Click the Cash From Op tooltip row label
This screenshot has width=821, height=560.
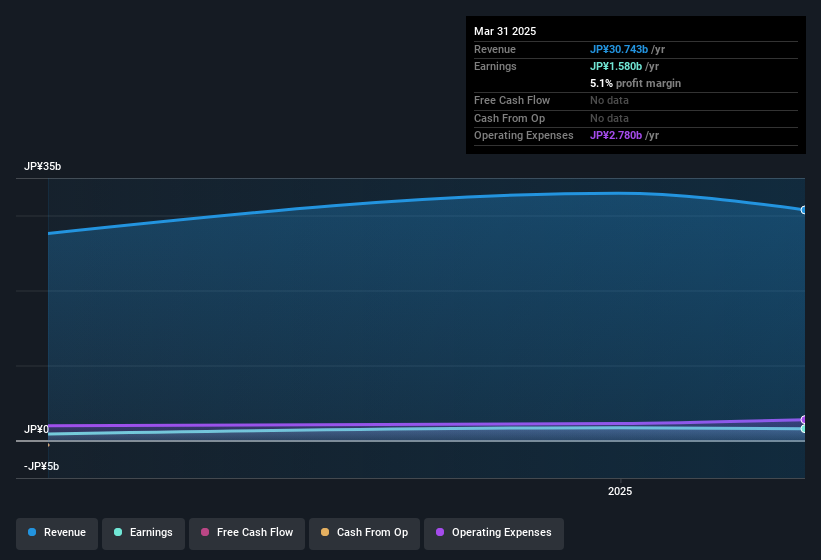(x=509, y=118)
